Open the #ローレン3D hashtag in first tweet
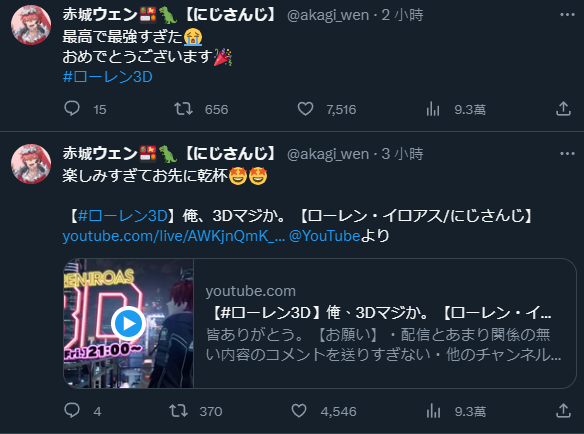The height and width of the screenshot is (434, 584). tap(108, 77)
